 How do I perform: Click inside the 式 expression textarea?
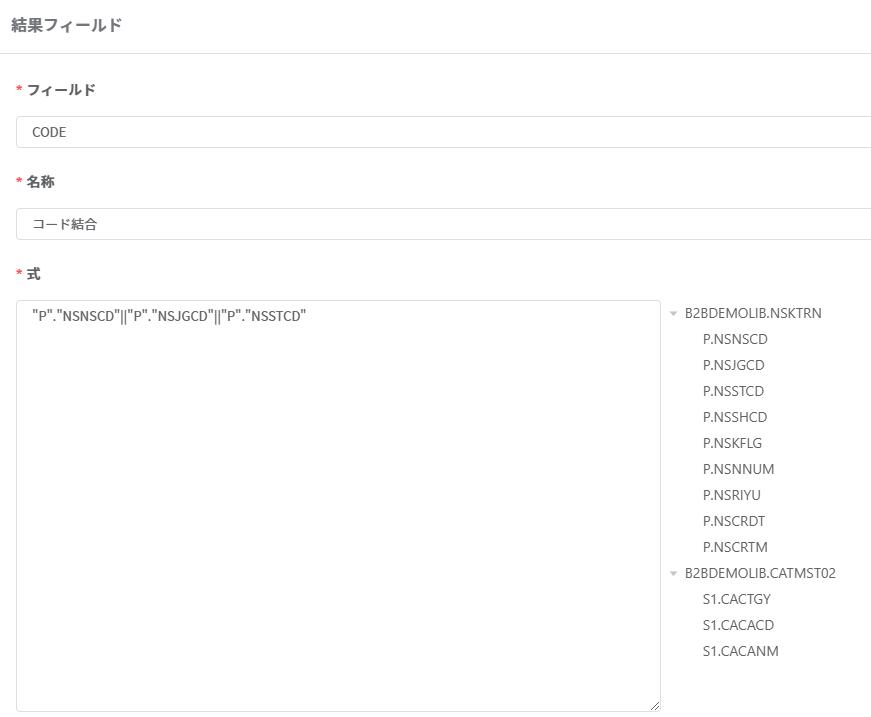[x=338, y=506]
